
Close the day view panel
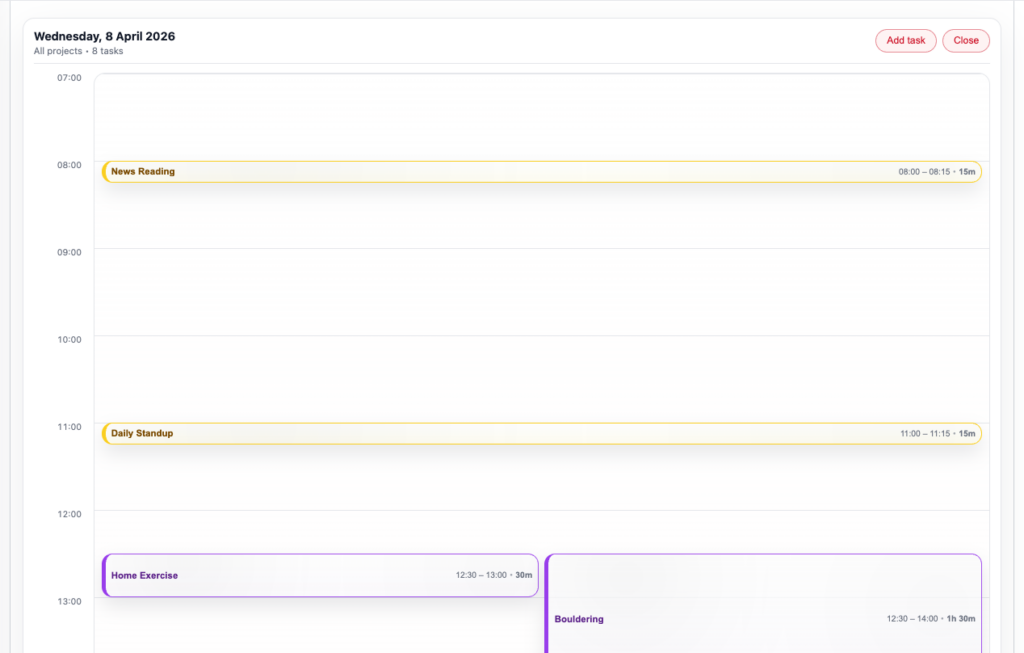tap(965, 41)
